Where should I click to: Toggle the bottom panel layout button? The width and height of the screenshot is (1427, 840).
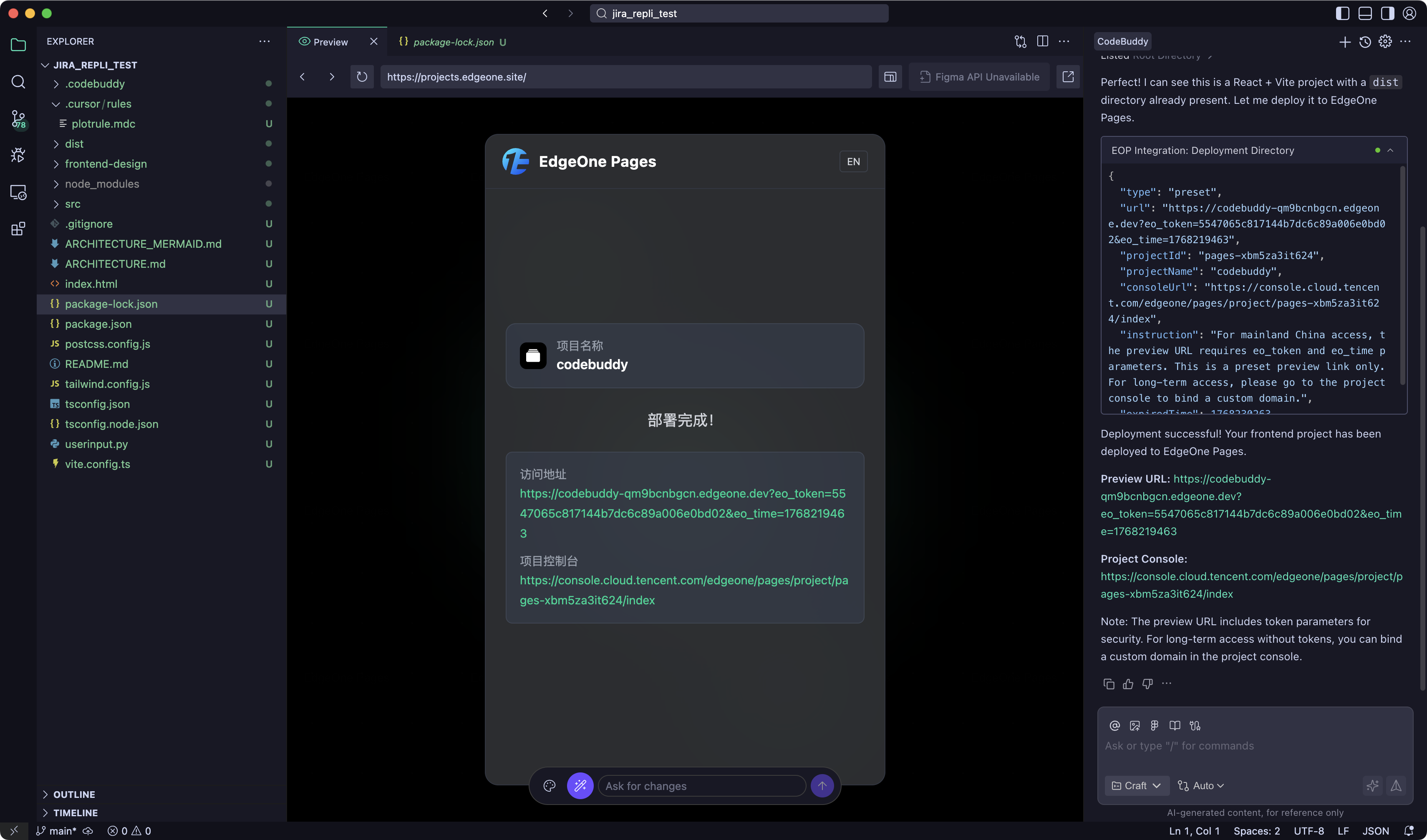1365,14
